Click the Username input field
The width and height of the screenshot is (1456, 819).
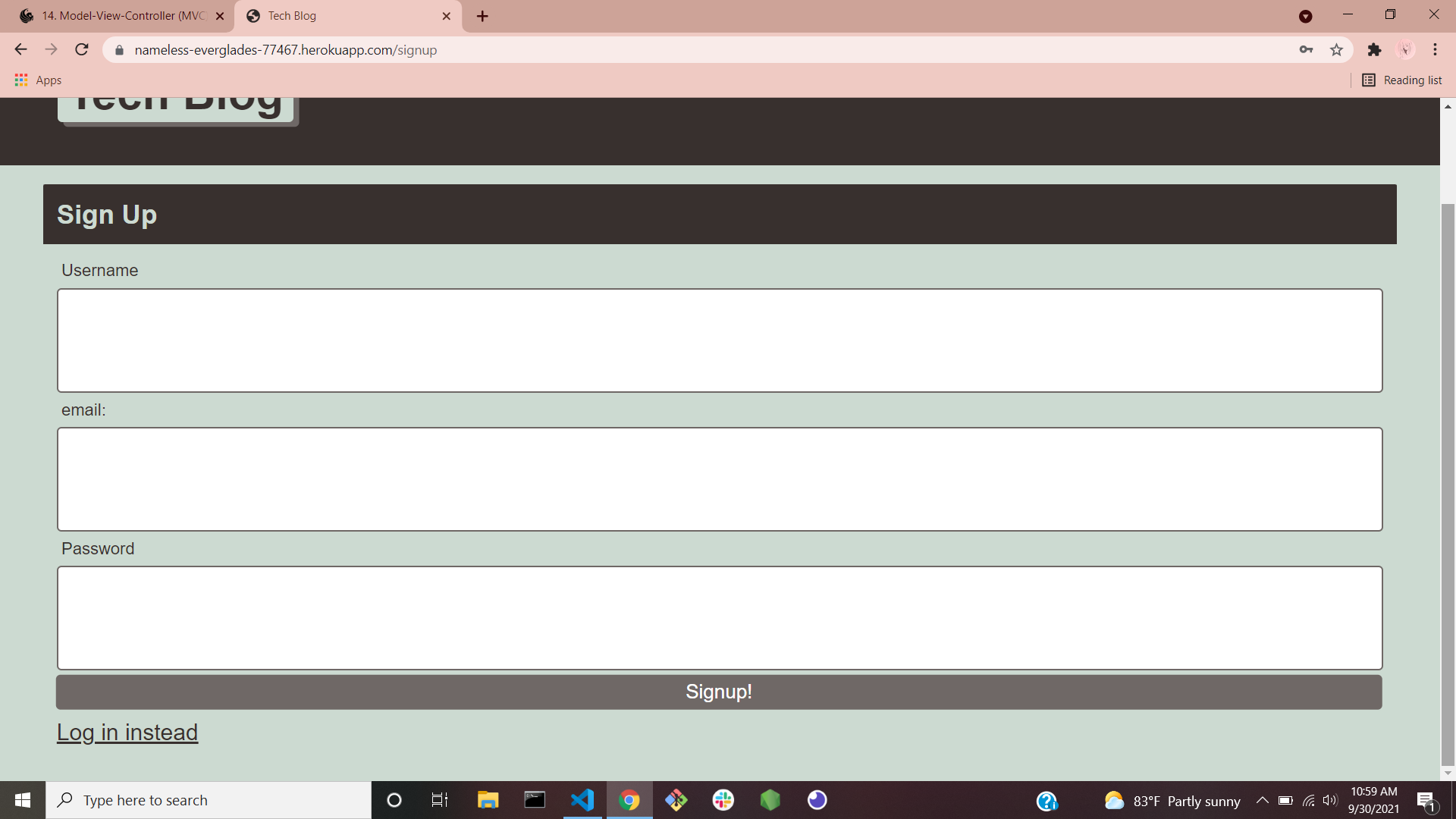tap(719, 340)
